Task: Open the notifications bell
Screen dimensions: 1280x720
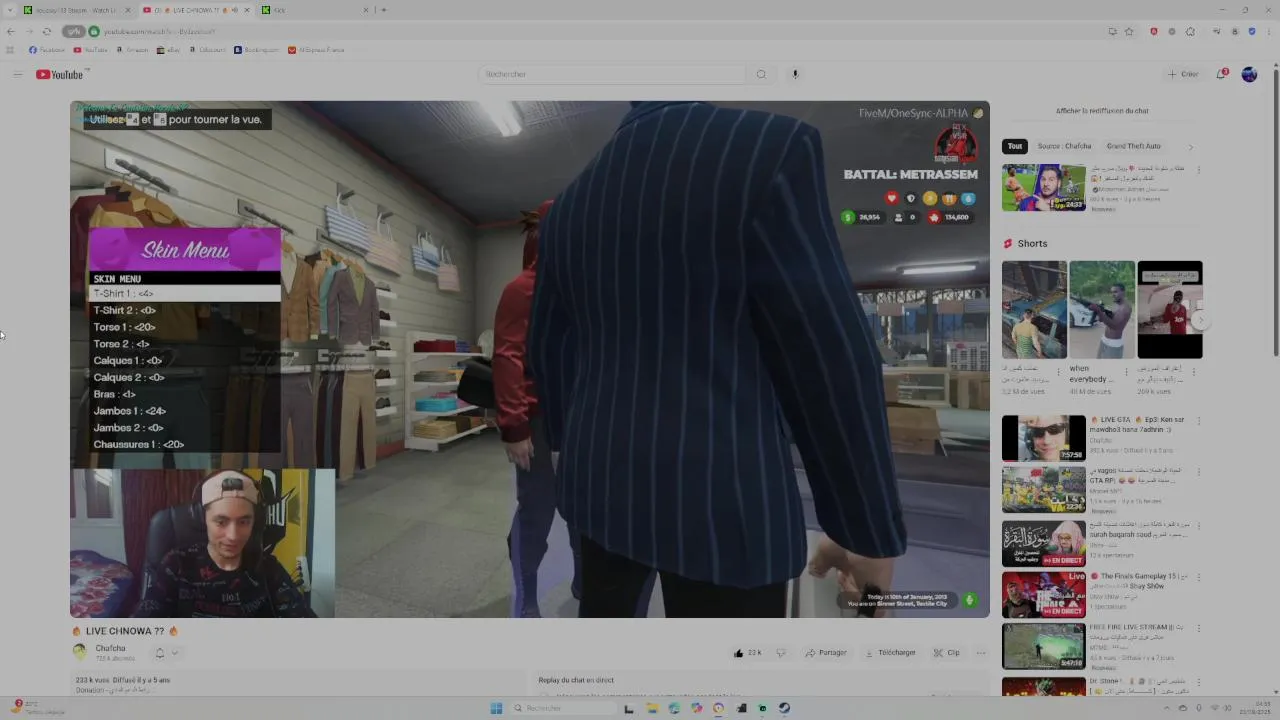Action: pyautogui.click(x=1221, y=74)
